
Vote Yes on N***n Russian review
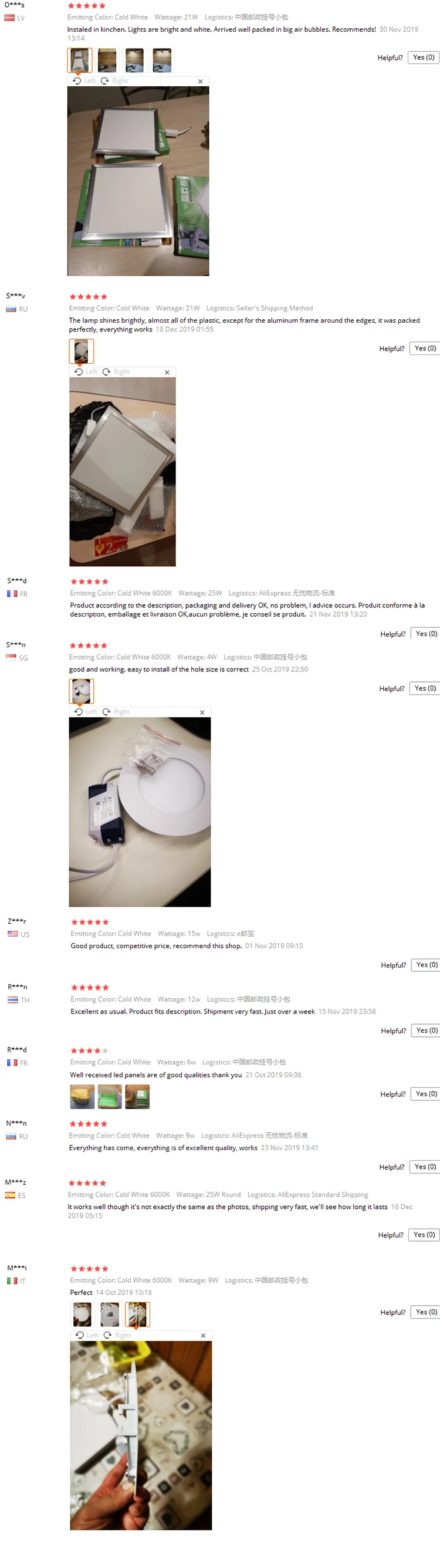coord(425,1166)
